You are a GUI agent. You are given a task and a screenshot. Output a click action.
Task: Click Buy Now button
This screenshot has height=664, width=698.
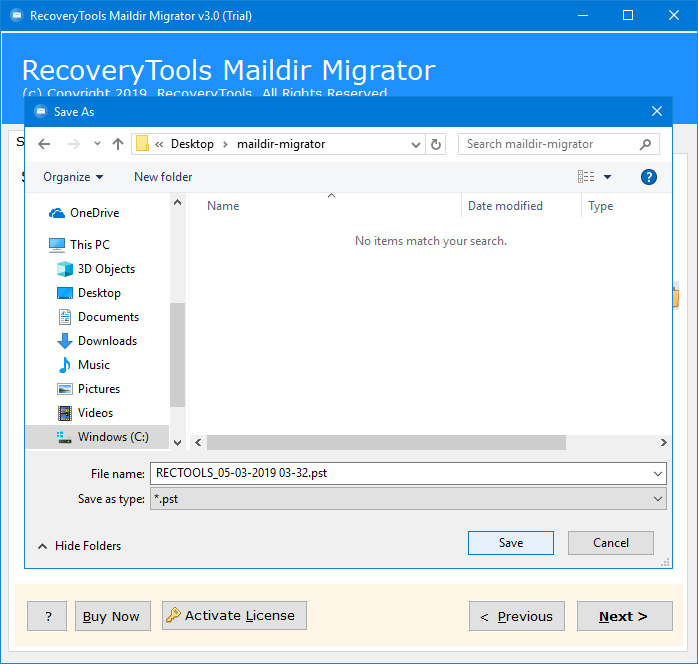113,616
